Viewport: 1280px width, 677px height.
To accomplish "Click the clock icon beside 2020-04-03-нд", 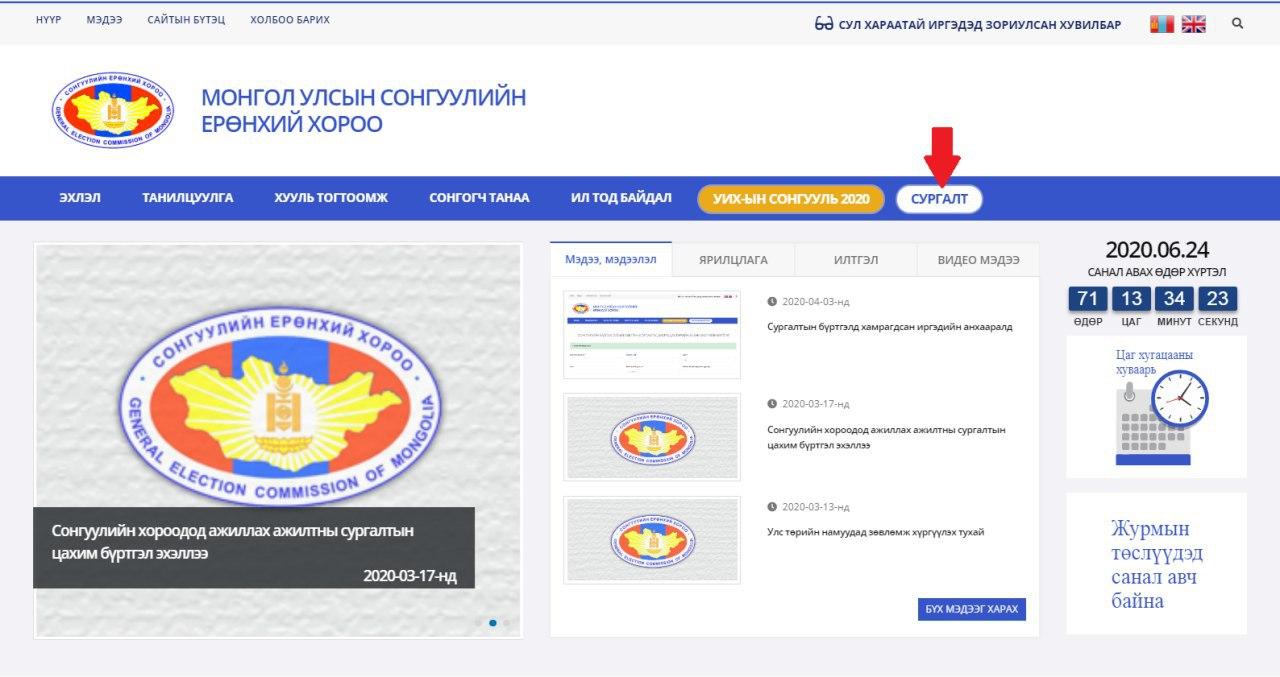I will click(772, 301).
